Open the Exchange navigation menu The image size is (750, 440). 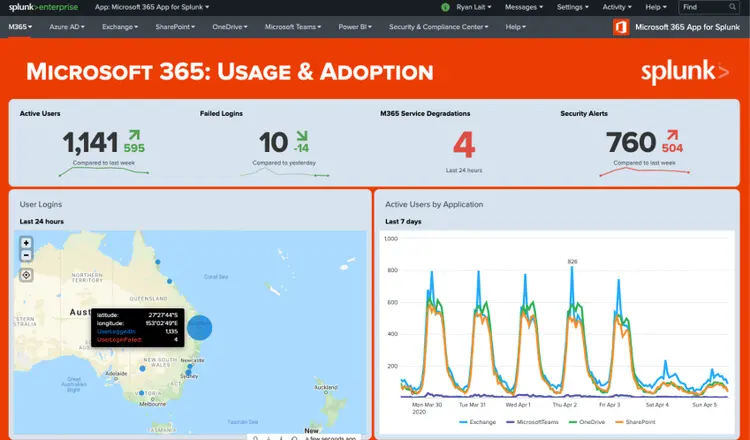point(120,27)
